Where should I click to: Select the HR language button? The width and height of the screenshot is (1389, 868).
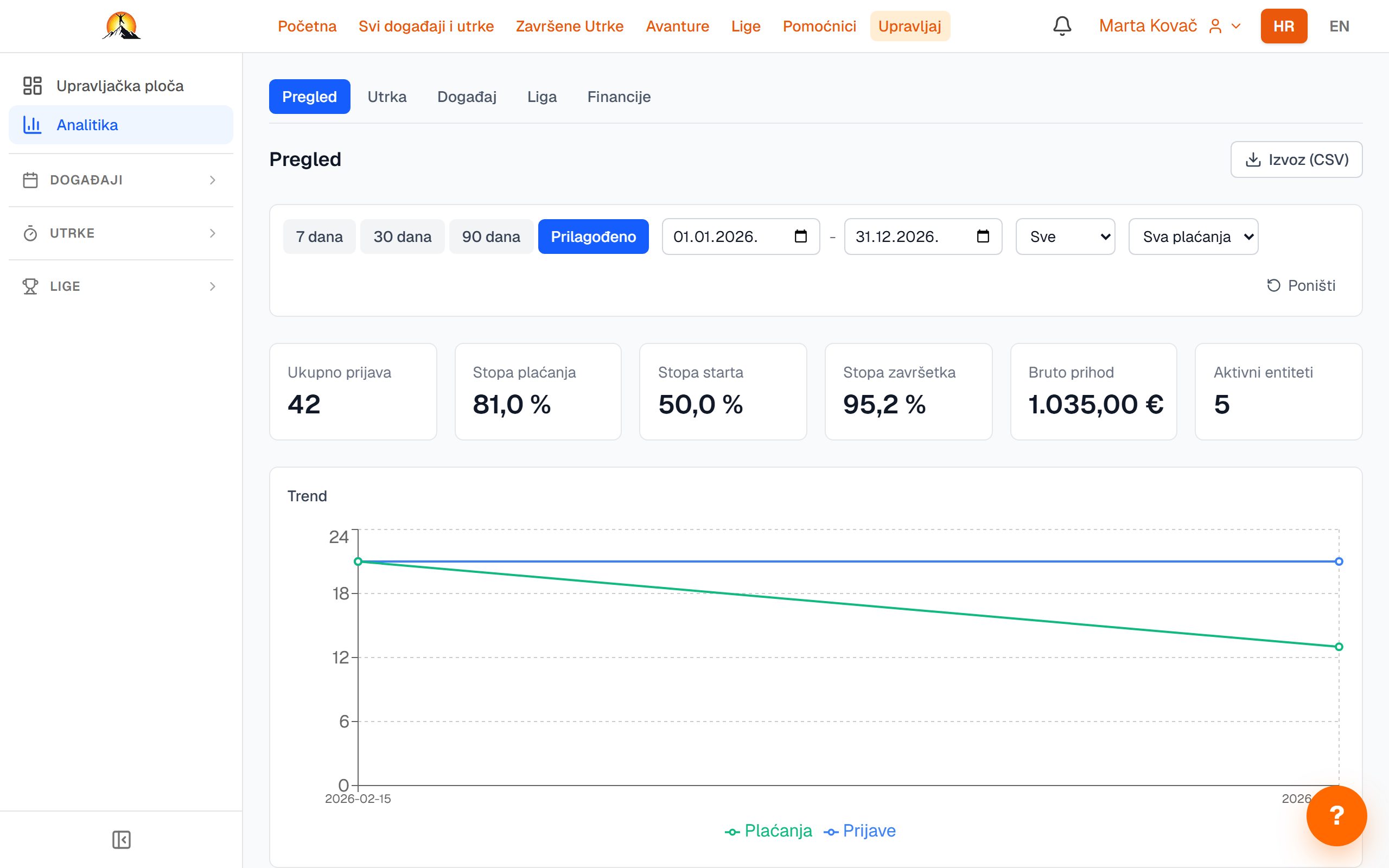coord(1283,27)
